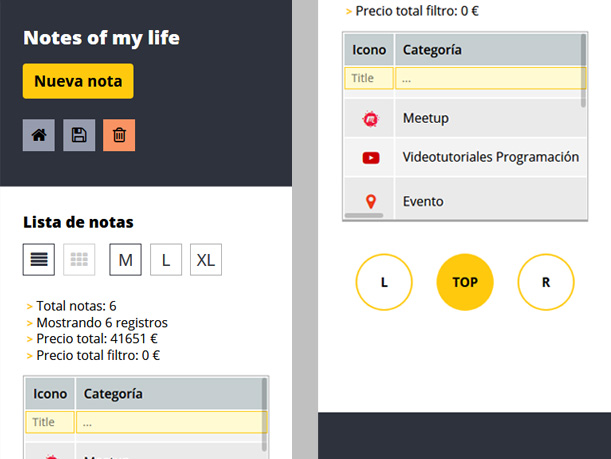Click the yellow TOP circle button

click(465, 282)
